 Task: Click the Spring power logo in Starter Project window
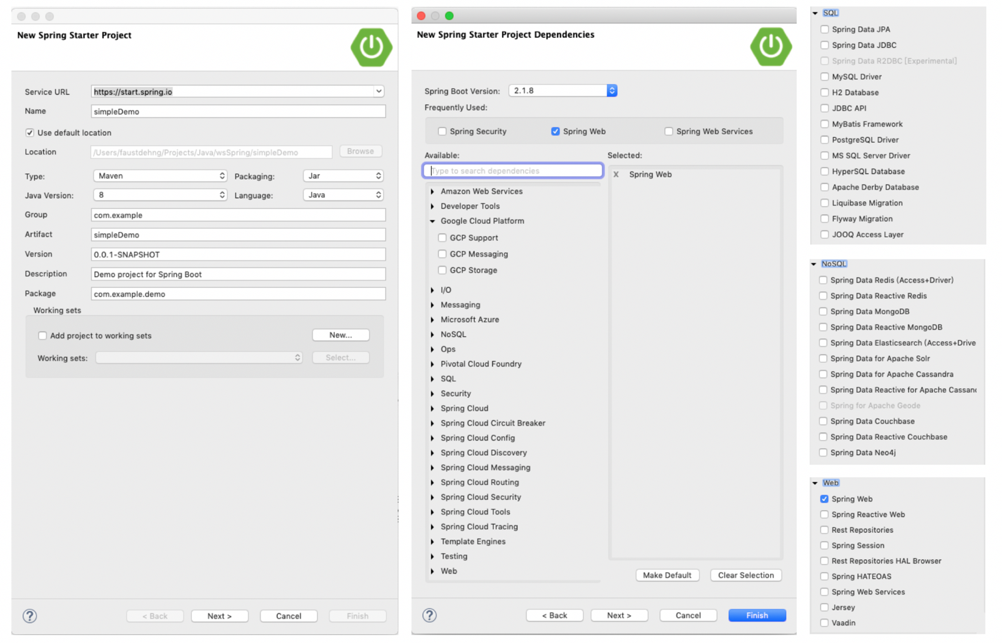pyautogui.click(x=371, y=47)
